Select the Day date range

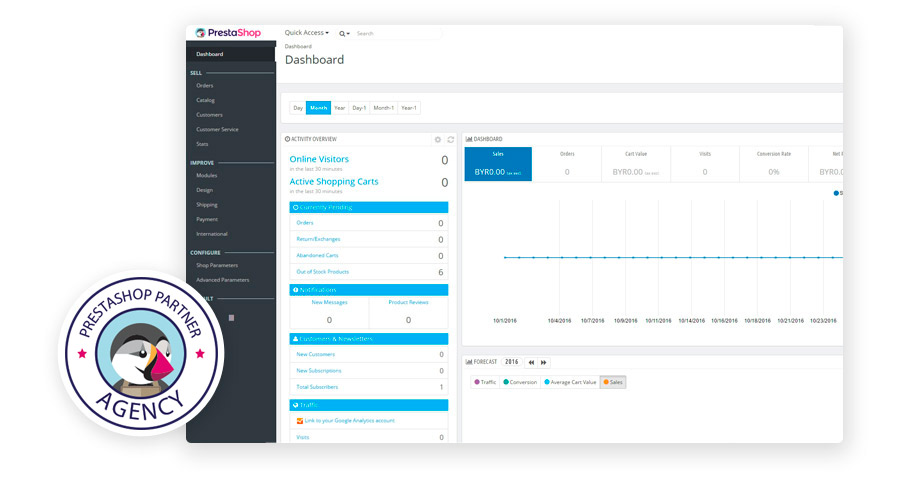298,108
